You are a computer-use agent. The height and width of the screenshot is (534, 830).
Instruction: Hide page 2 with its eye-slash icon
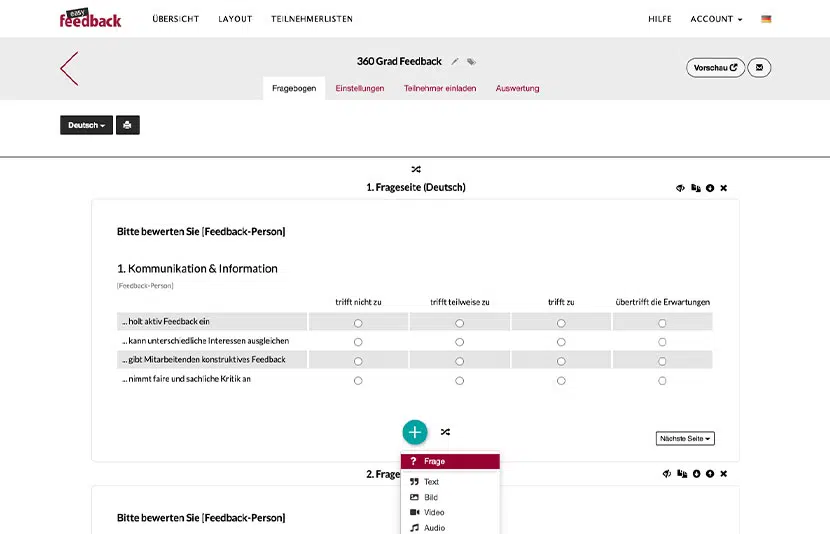[667, 474]
